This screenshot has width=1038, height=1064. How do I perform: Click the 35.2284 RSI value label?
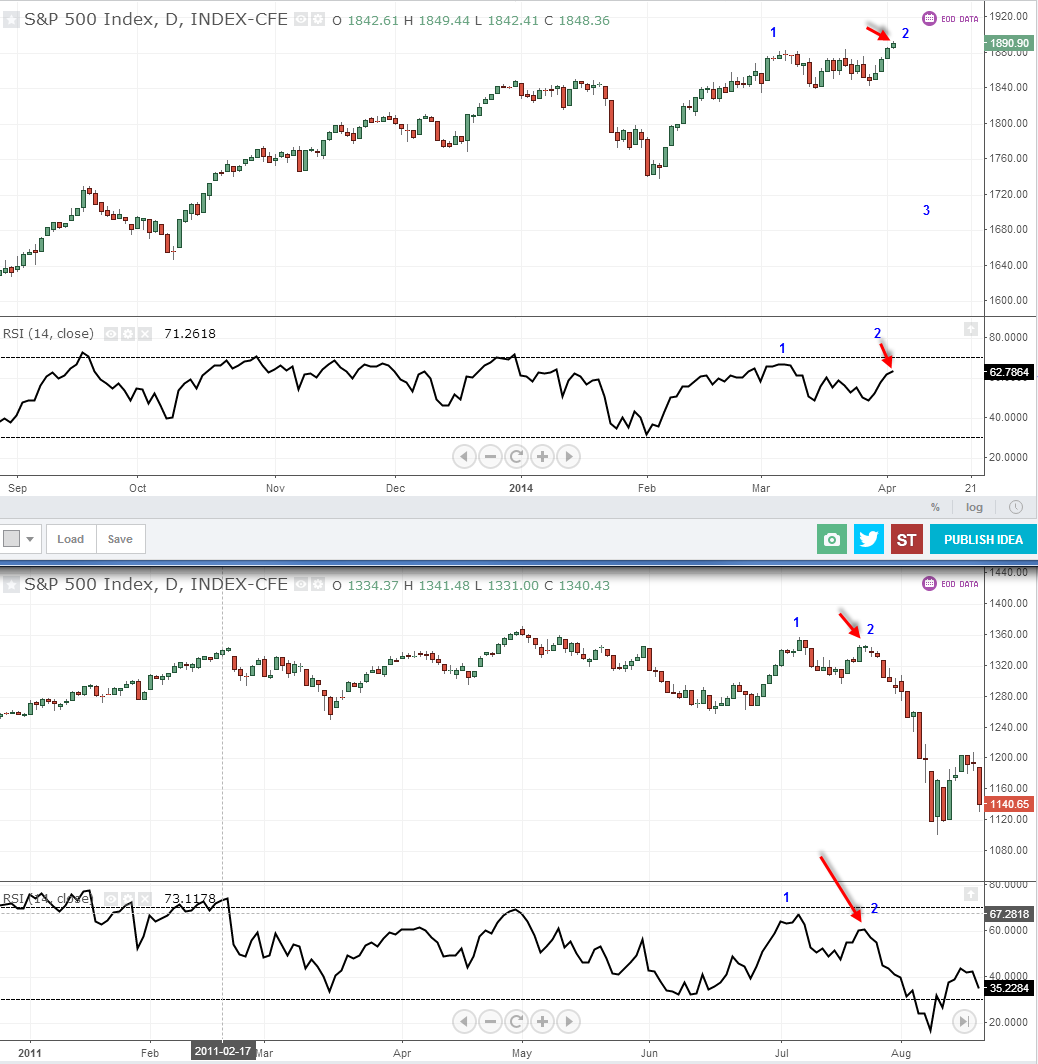point(1009,988)
